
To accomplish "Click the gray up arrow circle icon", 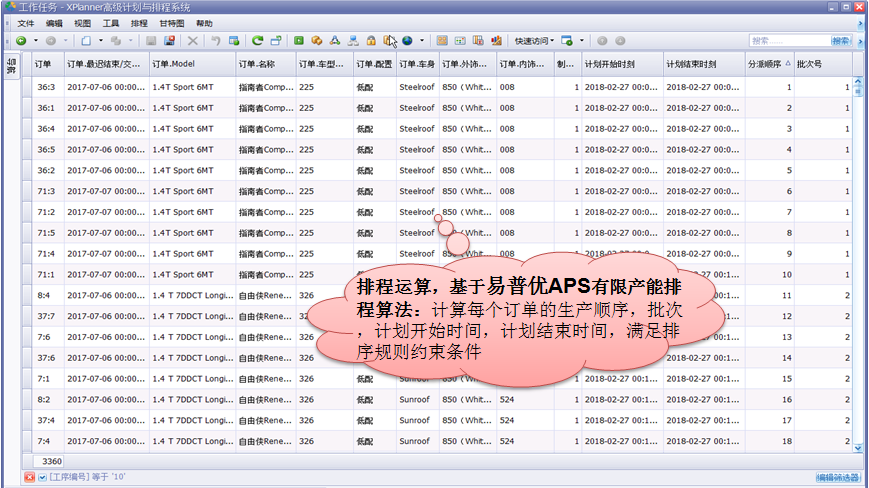I will click(602, 41).
